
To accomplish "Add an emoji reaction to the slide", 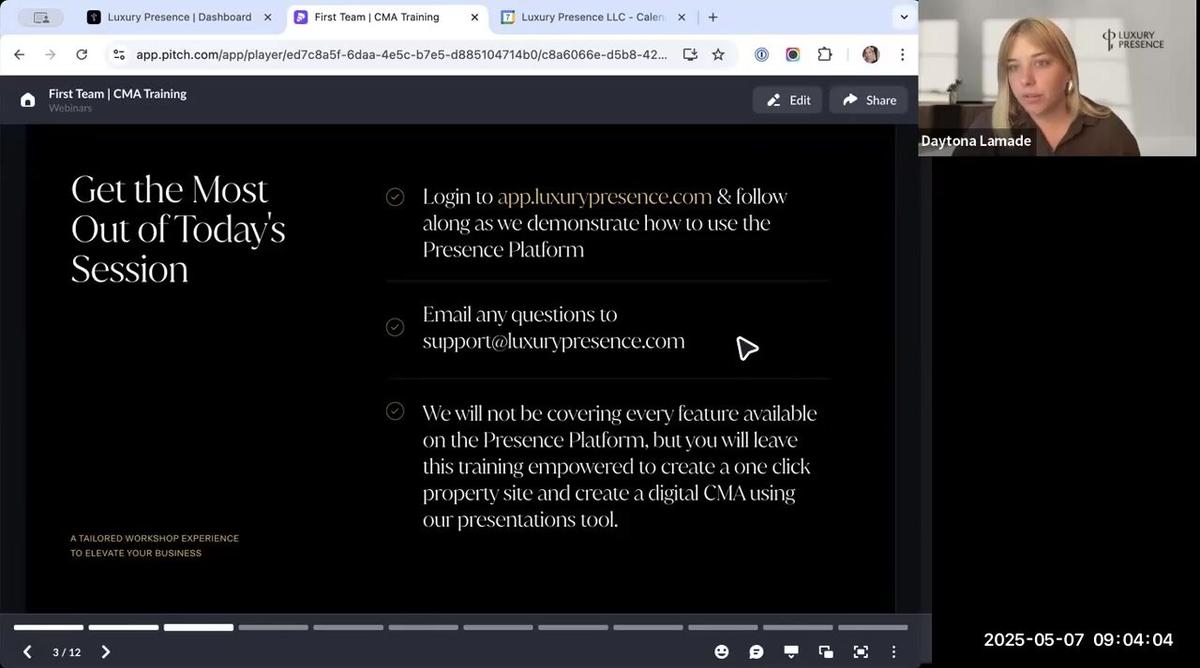I will (x=722, y=652).
